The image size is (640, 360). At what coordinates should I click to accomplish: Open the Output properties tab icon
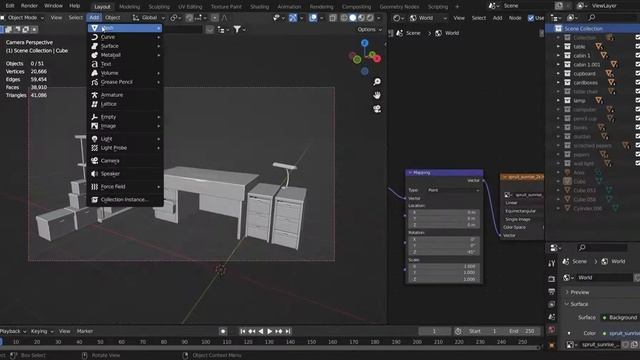click(552, 292)
